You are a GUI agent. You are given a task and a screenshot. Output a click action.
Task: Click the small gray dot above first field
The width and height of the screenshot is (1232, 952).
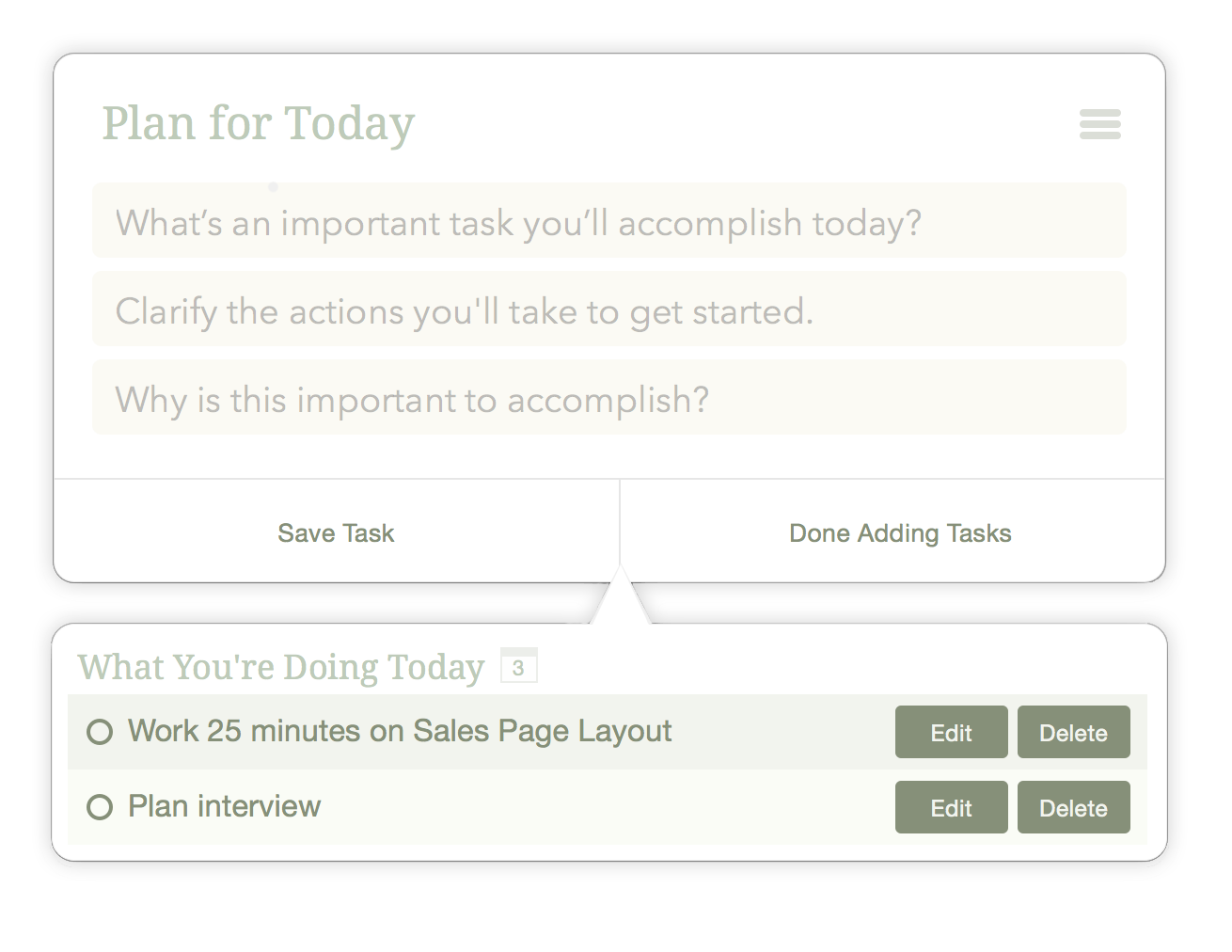[x=273, y=187]
